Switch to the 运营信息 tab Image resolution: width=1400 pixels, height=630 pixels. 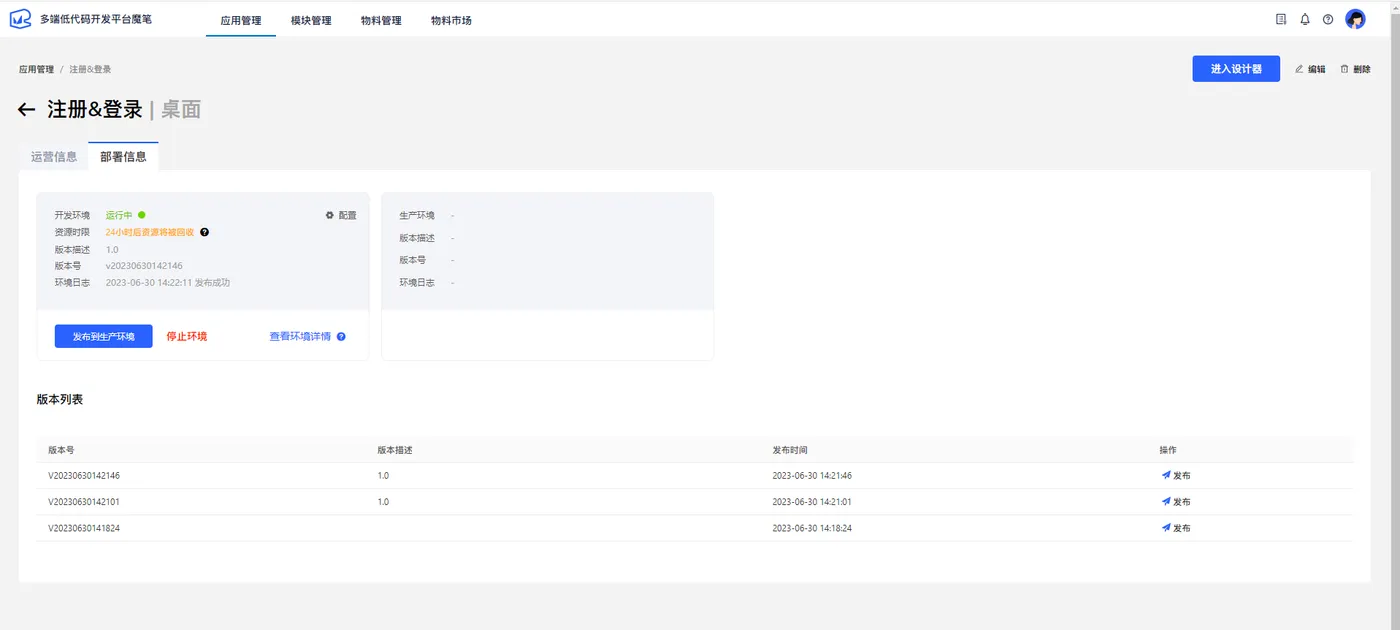(x=54, y=157)
